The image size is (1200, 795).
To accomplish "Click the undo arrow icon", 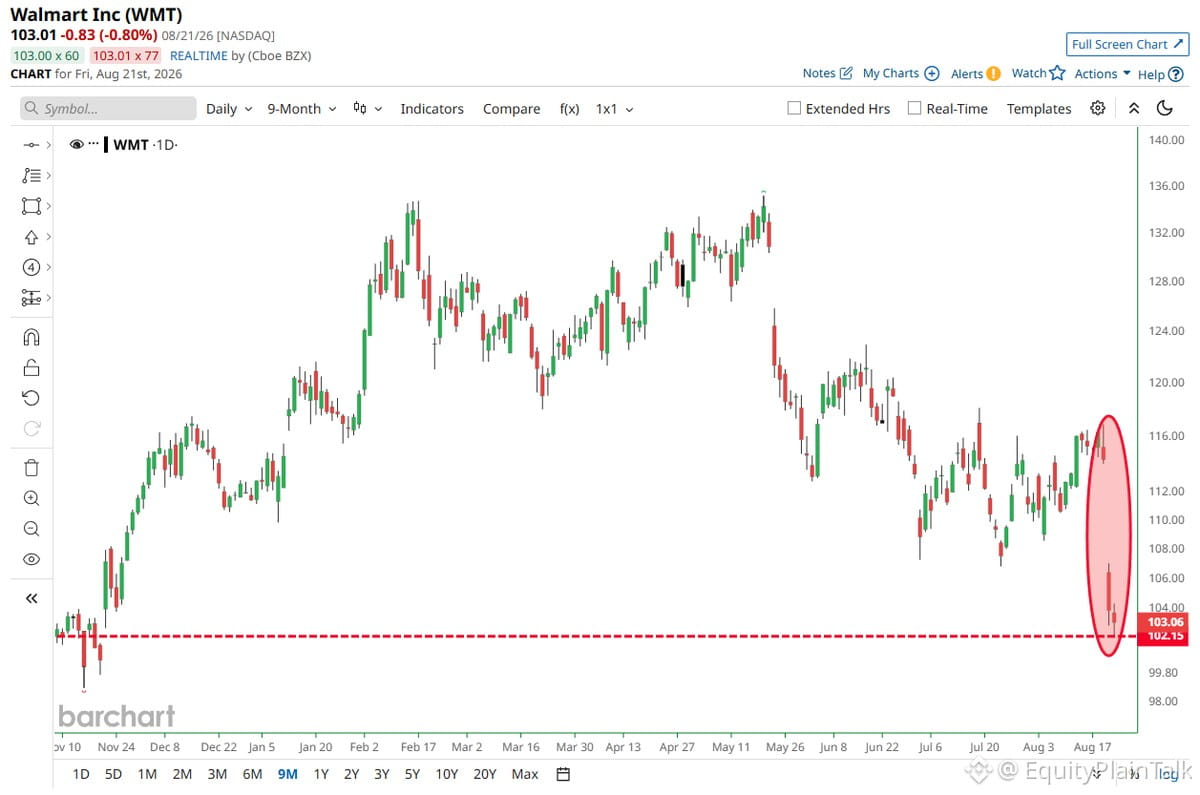I will click(x=31, y=398).
